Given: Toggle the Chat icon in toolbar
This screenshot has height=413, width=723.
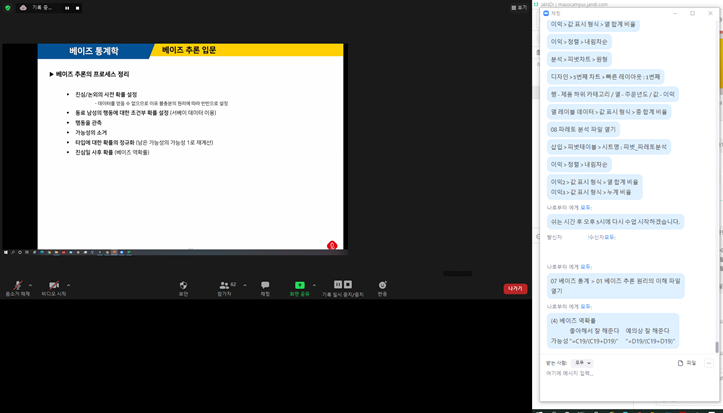Looking at the screenshot, I should pos(265,286).
